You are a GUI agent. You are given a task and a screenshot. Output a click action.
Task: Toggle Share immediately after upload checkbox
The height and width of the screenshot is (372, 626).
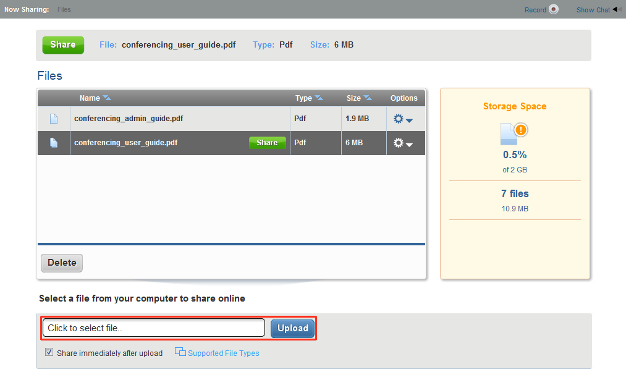49,352
